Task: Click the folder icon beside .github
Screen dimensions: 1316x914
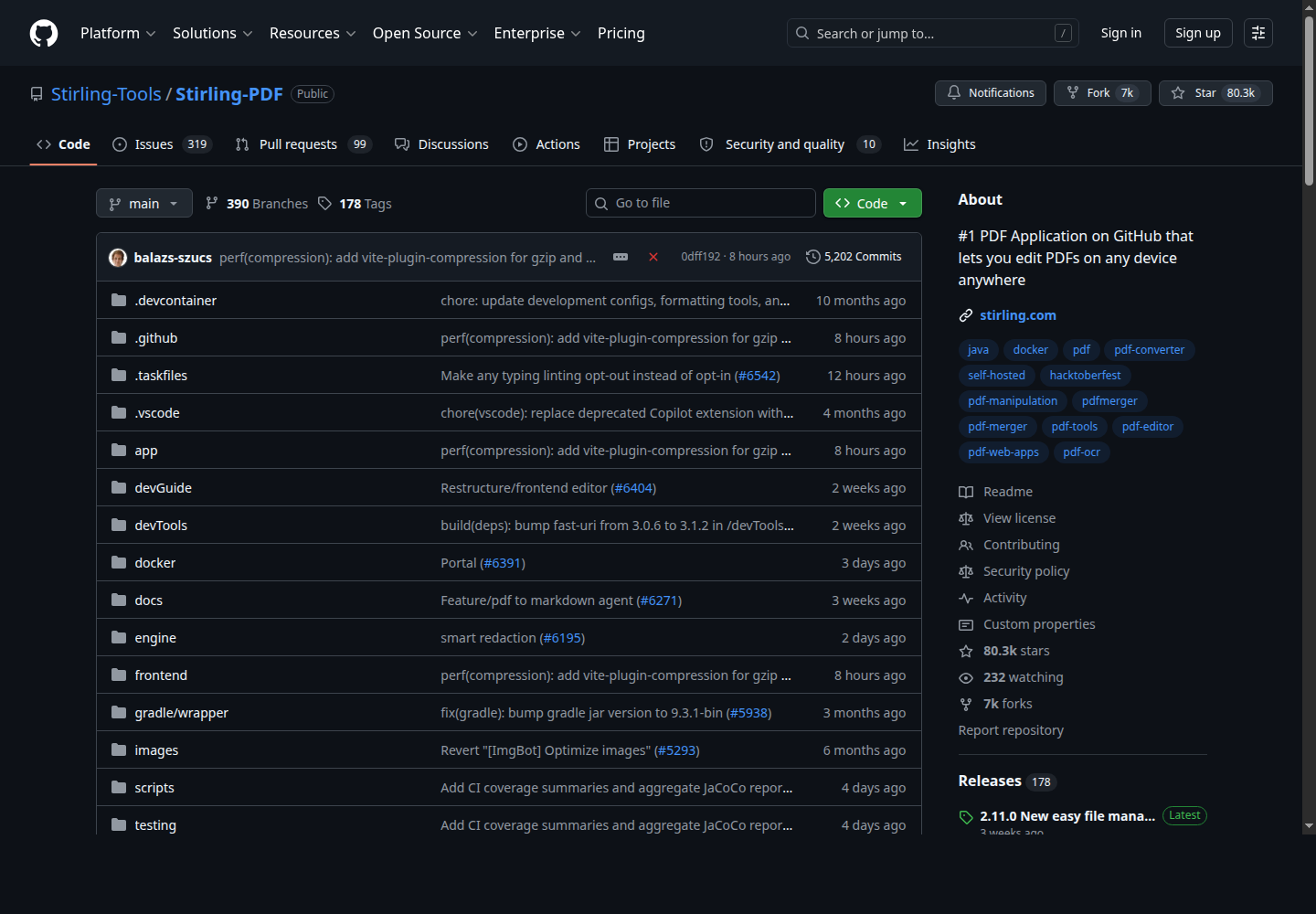Action: [x=119, y=337]
